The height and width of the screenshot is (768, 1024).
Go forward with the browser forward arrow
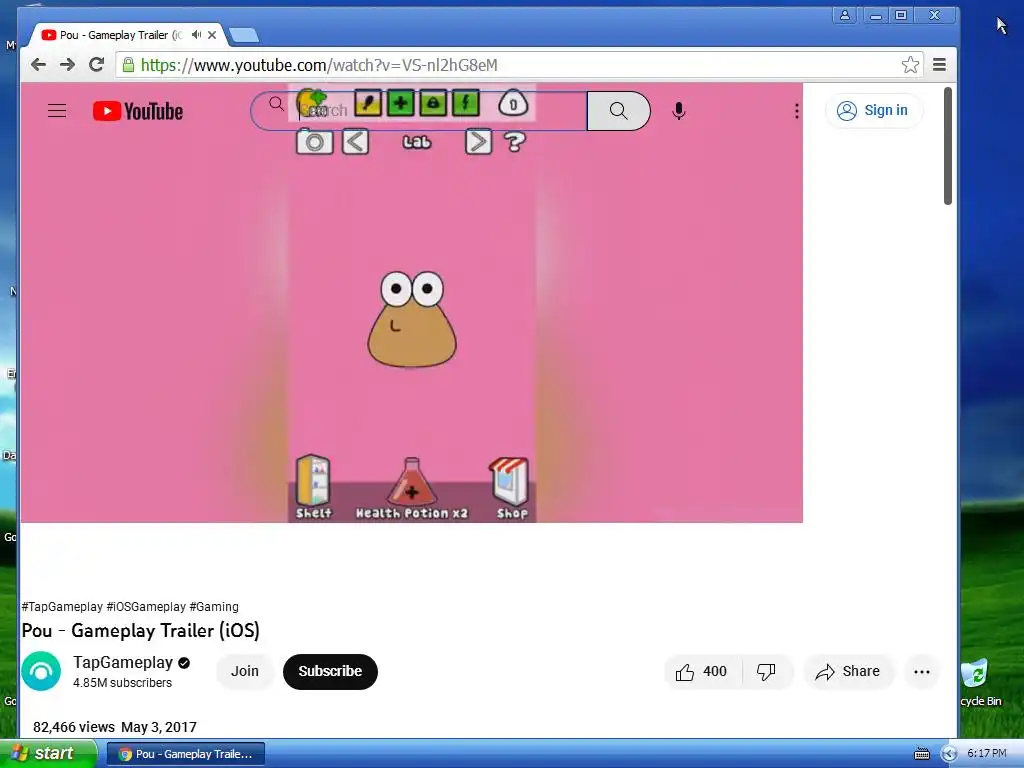click(67, 65)
